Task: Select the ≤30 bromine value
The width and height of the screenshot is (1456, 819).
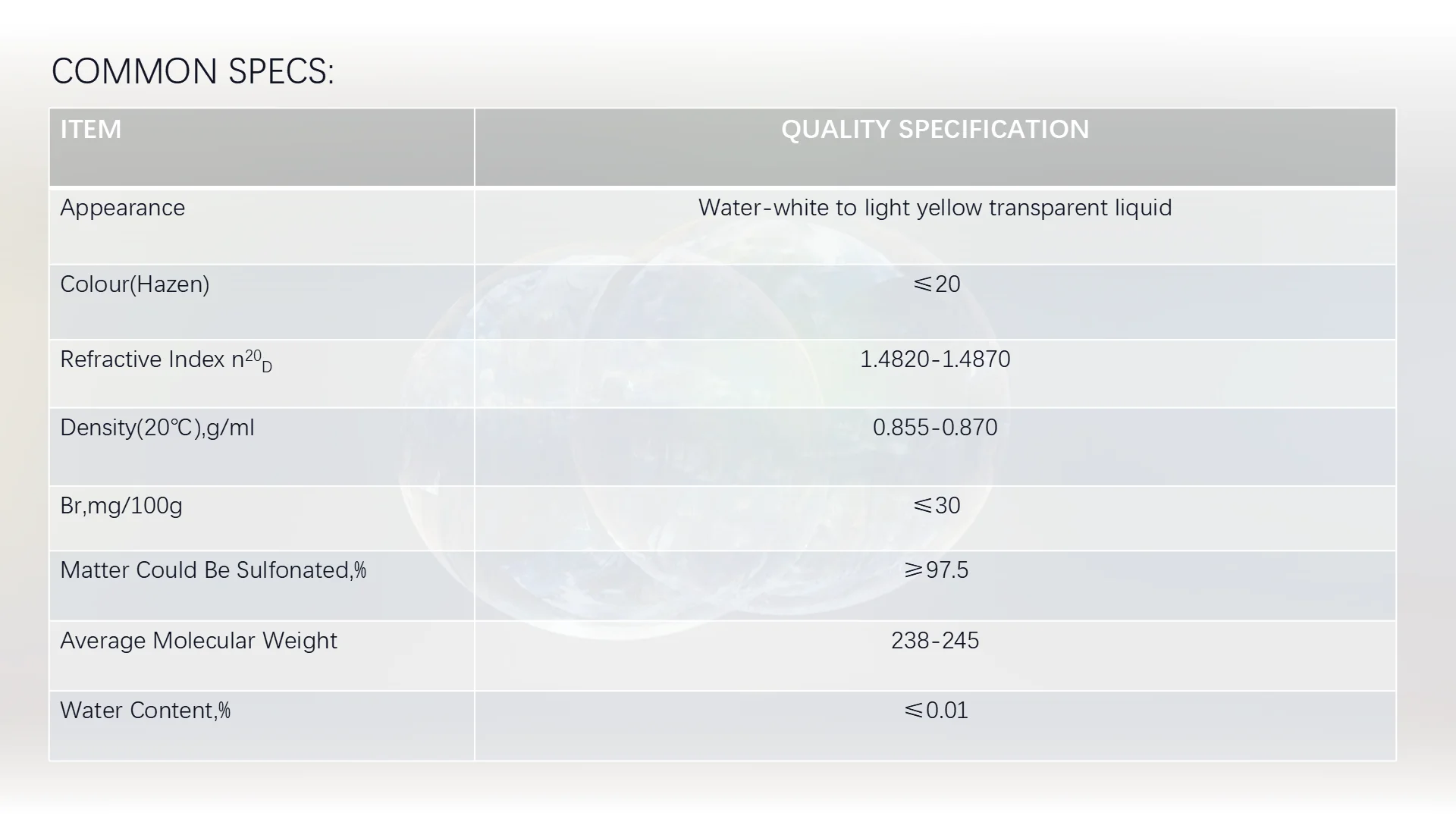Action: (936, 506)
